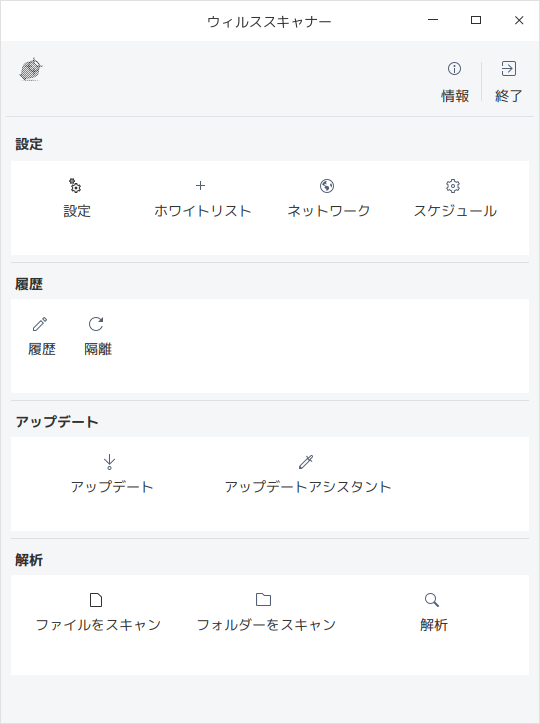
Task: Click the circular arrow icon for 隔離
Action: [x=96, y=324]
